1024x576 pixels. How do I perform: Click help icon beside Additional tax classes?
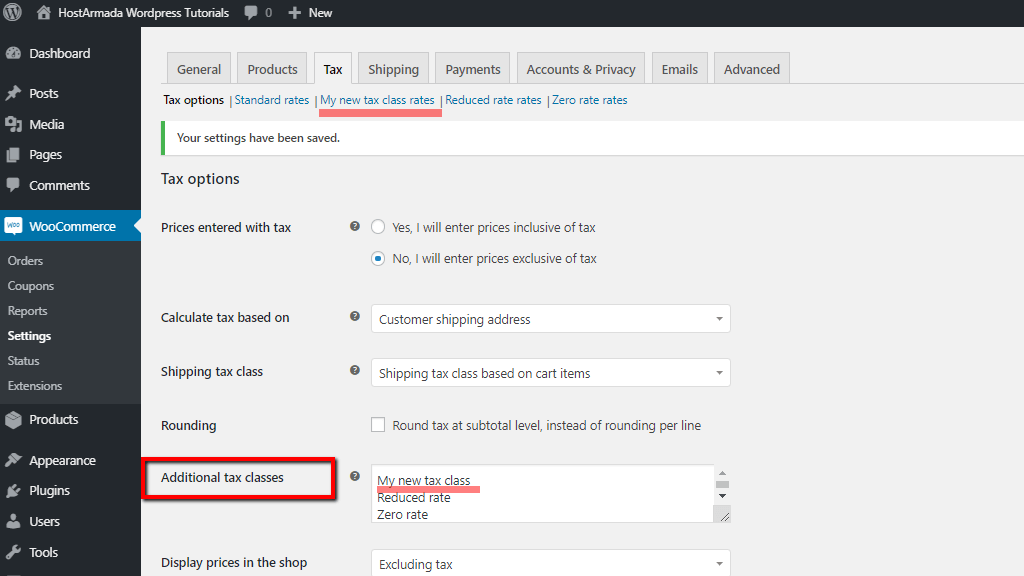point(355,476)
